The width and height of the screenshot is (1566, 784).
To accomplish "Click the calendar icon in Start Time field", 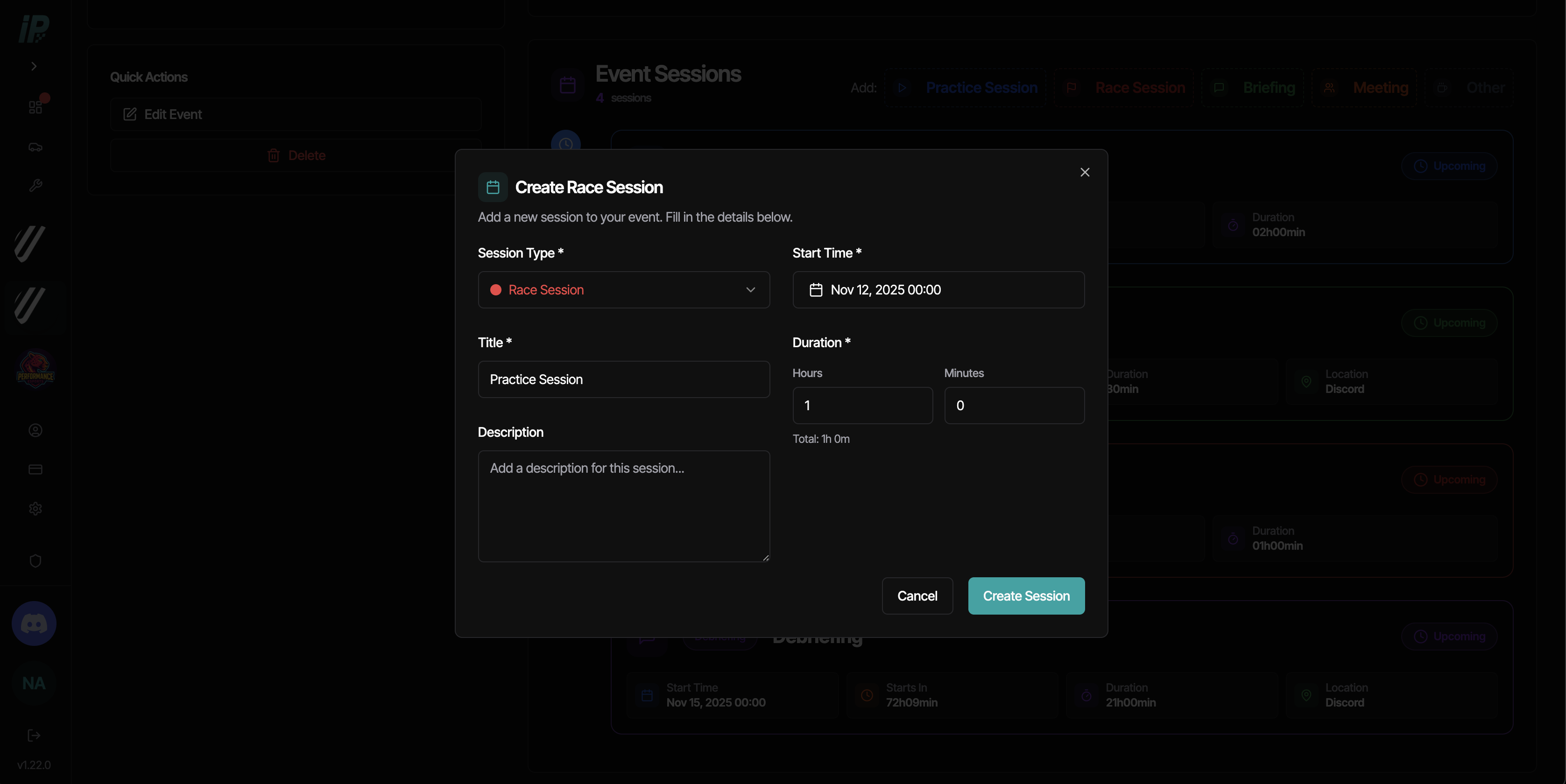I will coord(816,290).
